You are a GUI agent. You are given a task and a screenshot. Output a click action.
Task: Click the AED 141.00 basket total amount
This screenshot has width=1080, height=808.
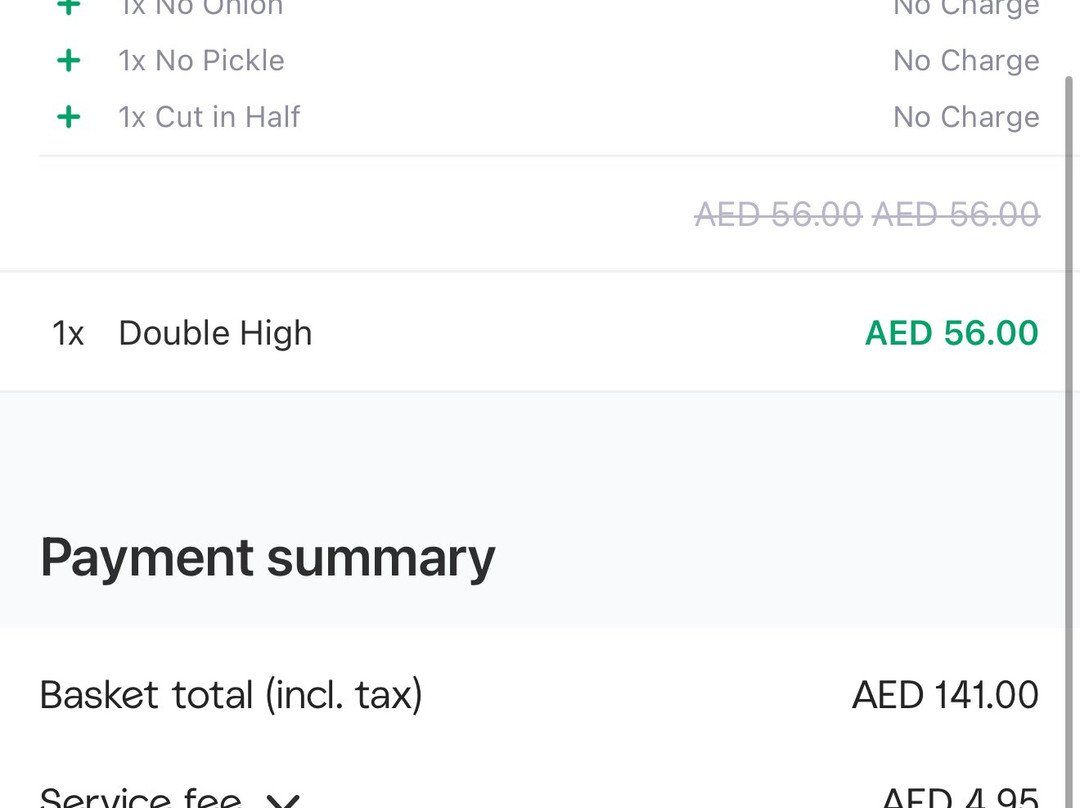click(x=945, y=695)
